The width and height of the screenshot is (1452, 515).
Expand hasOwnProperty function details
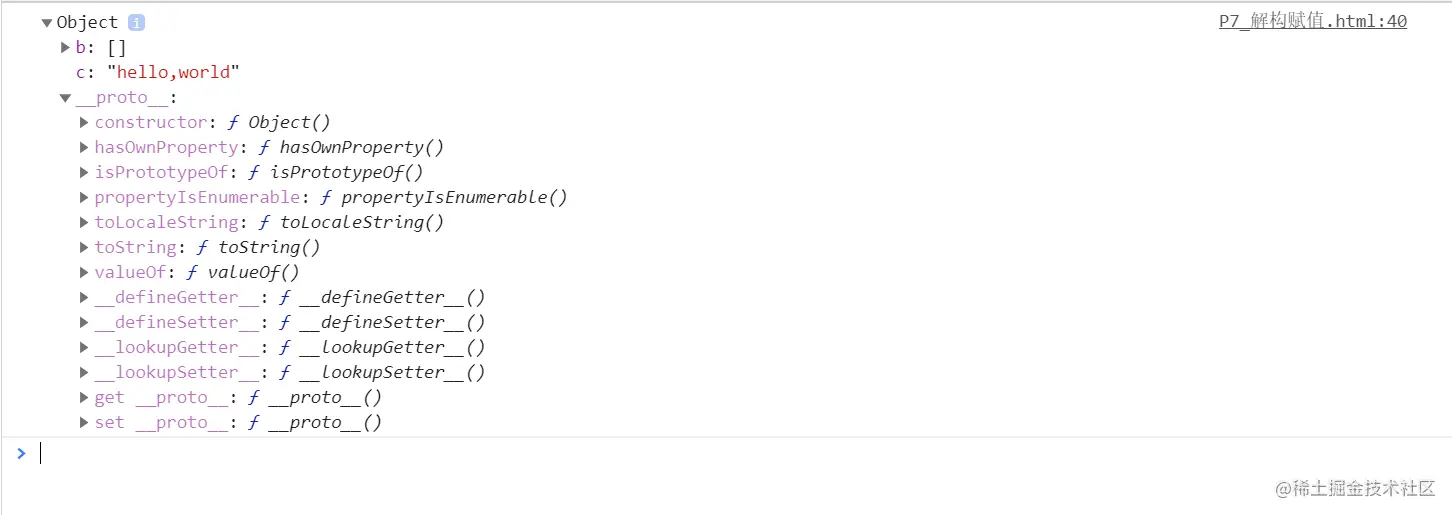coord(84,147)
